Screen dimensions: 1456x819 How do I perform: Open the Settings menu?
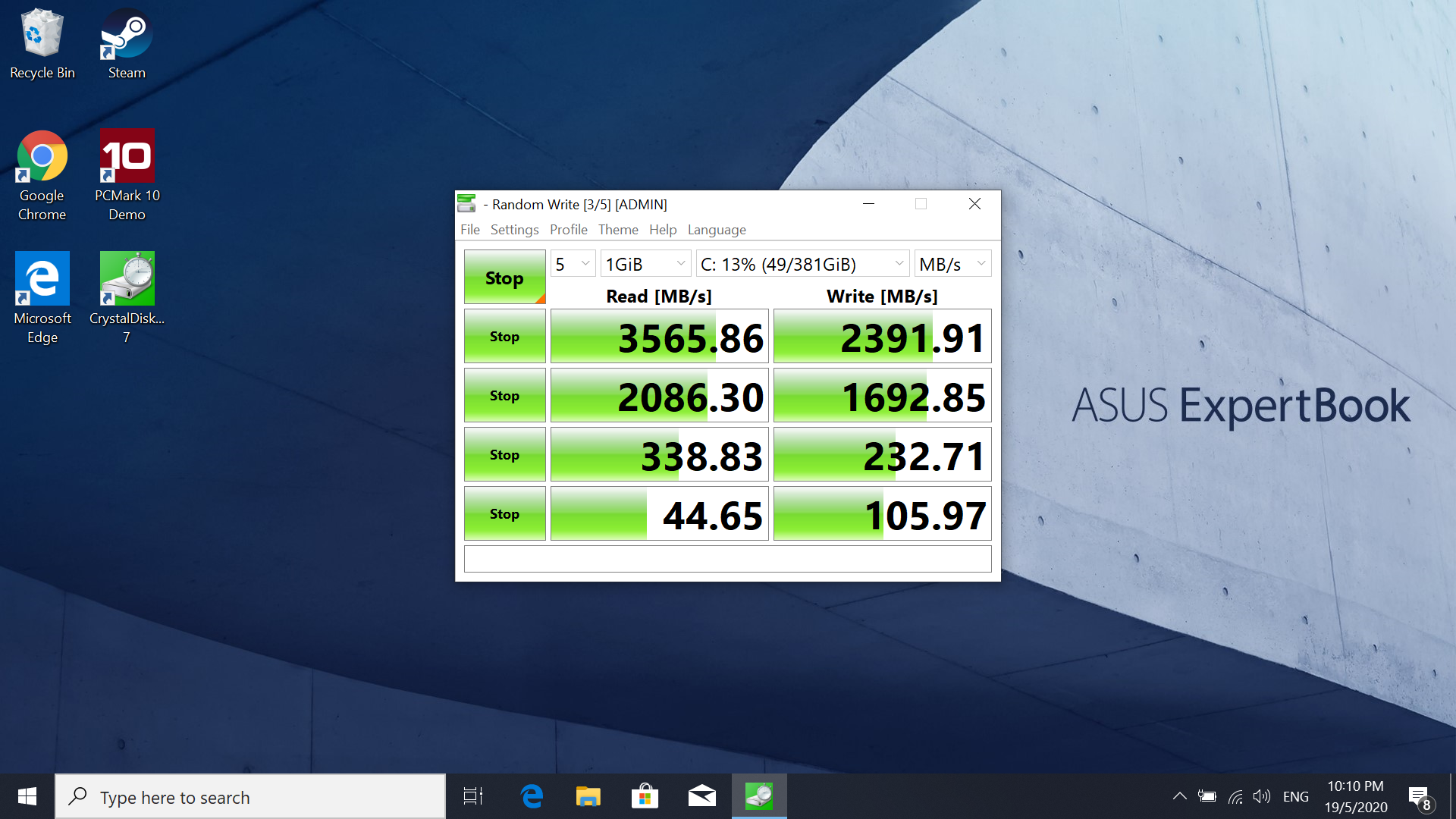click(515, 230)
